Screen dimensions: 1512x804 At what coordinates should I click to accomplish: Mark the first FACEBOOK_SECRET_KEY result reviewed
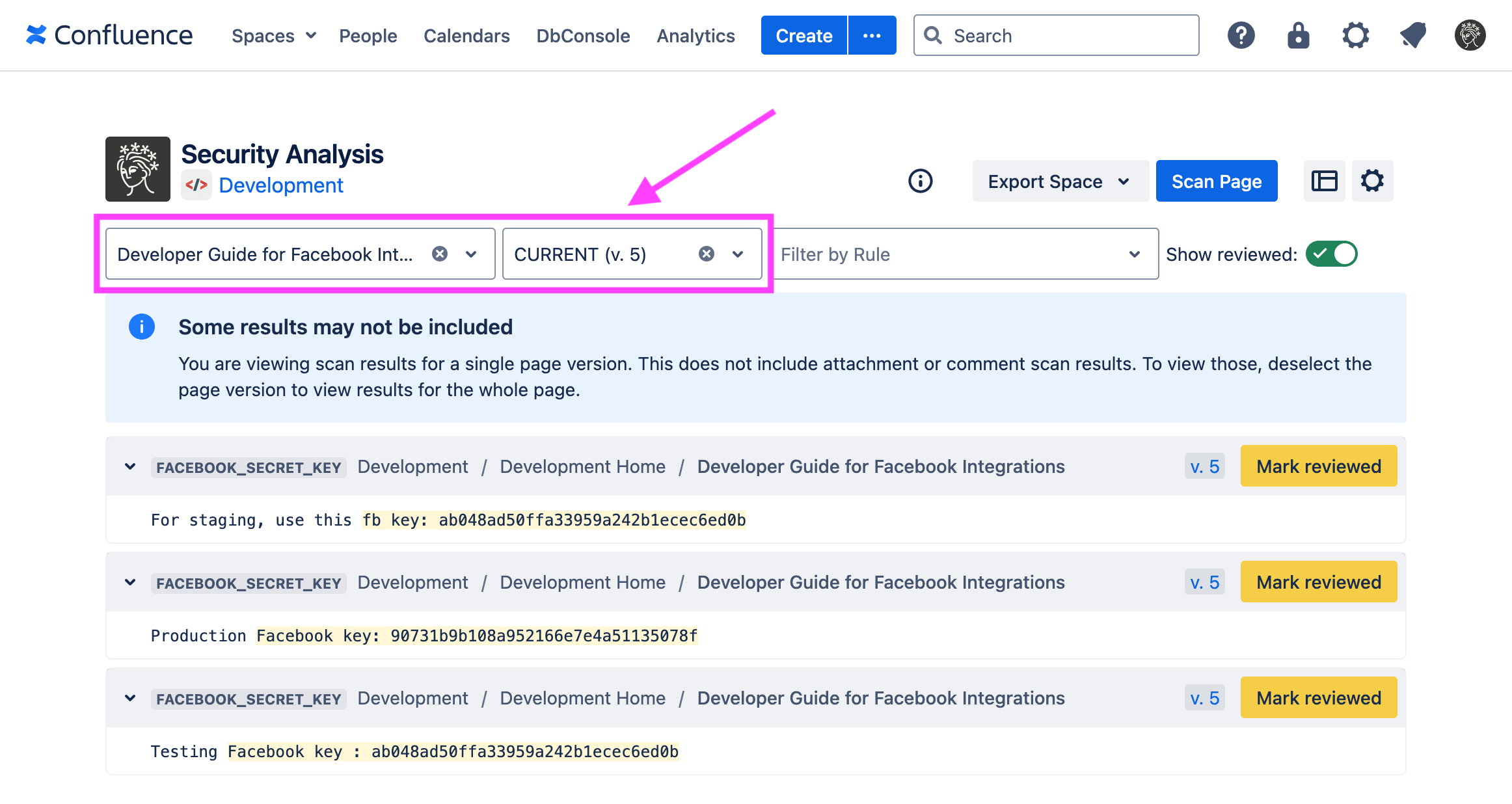point(1318,466)
